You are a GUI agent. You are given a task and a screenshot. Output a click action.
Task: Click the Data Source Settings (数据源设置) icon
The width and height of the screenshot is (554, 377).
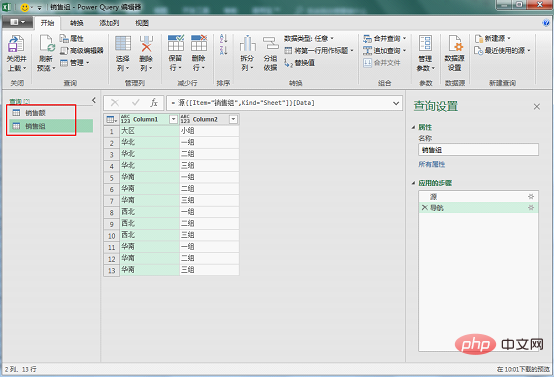click(x=455, y=43)
